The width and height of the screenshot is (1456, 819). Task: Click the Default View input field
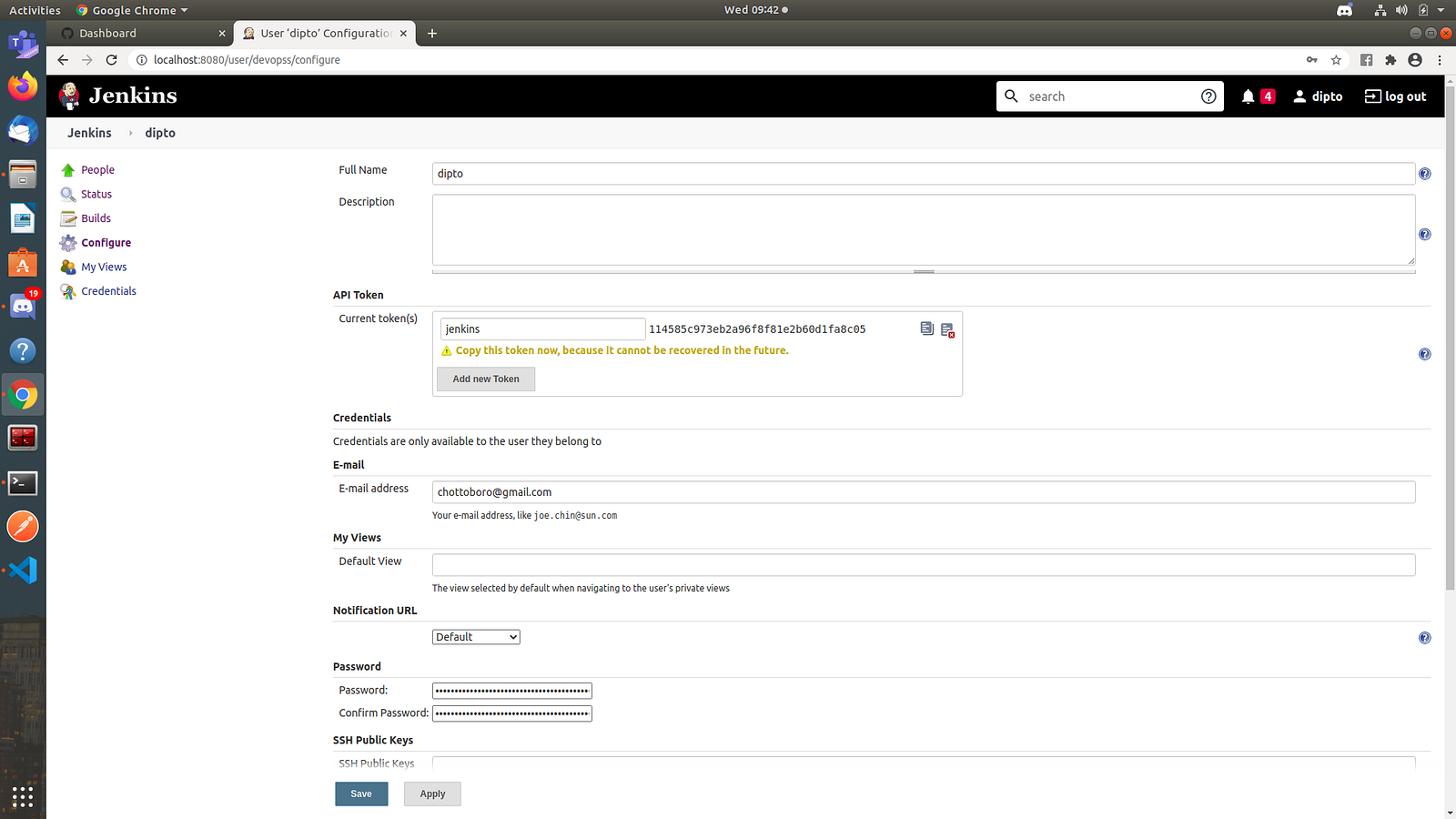(924, 565)
